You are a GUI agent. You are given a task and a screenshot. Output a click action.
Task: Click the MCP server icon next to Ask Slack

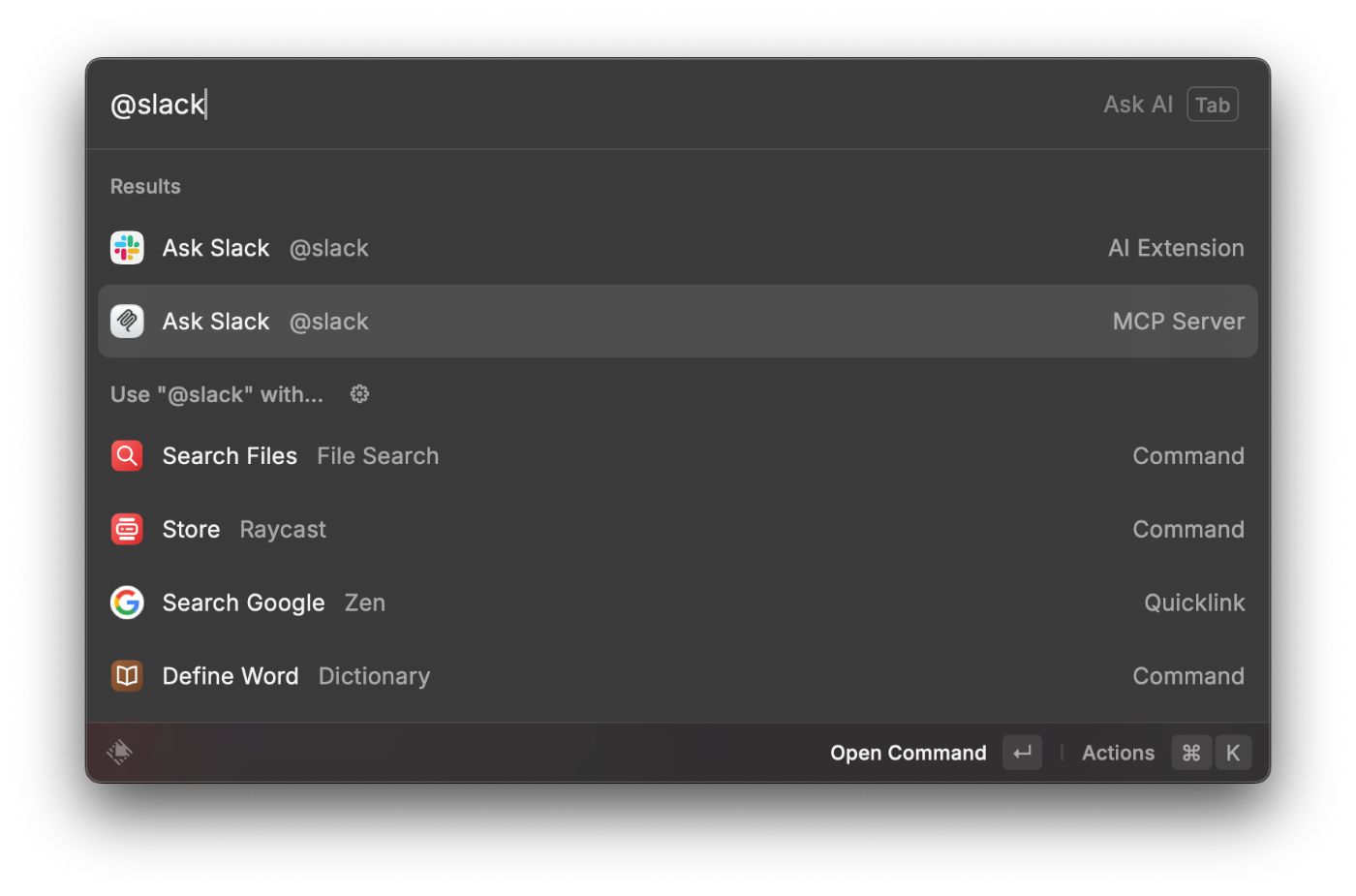click(x=127, y=322)
